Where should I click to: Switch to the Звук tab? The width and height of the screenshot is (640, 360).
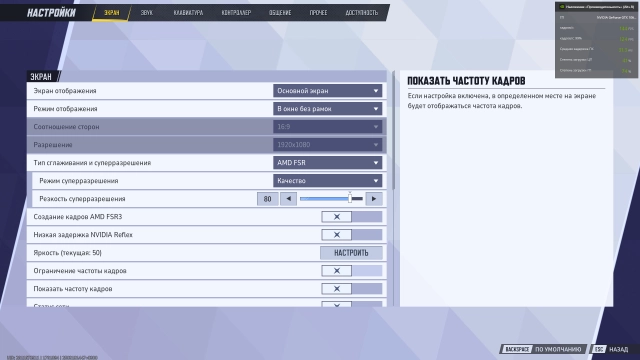click(147, 13)
